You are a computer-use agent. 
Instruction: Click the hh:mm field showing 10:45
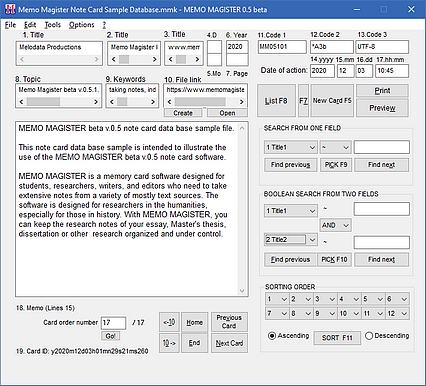[392, 71]
